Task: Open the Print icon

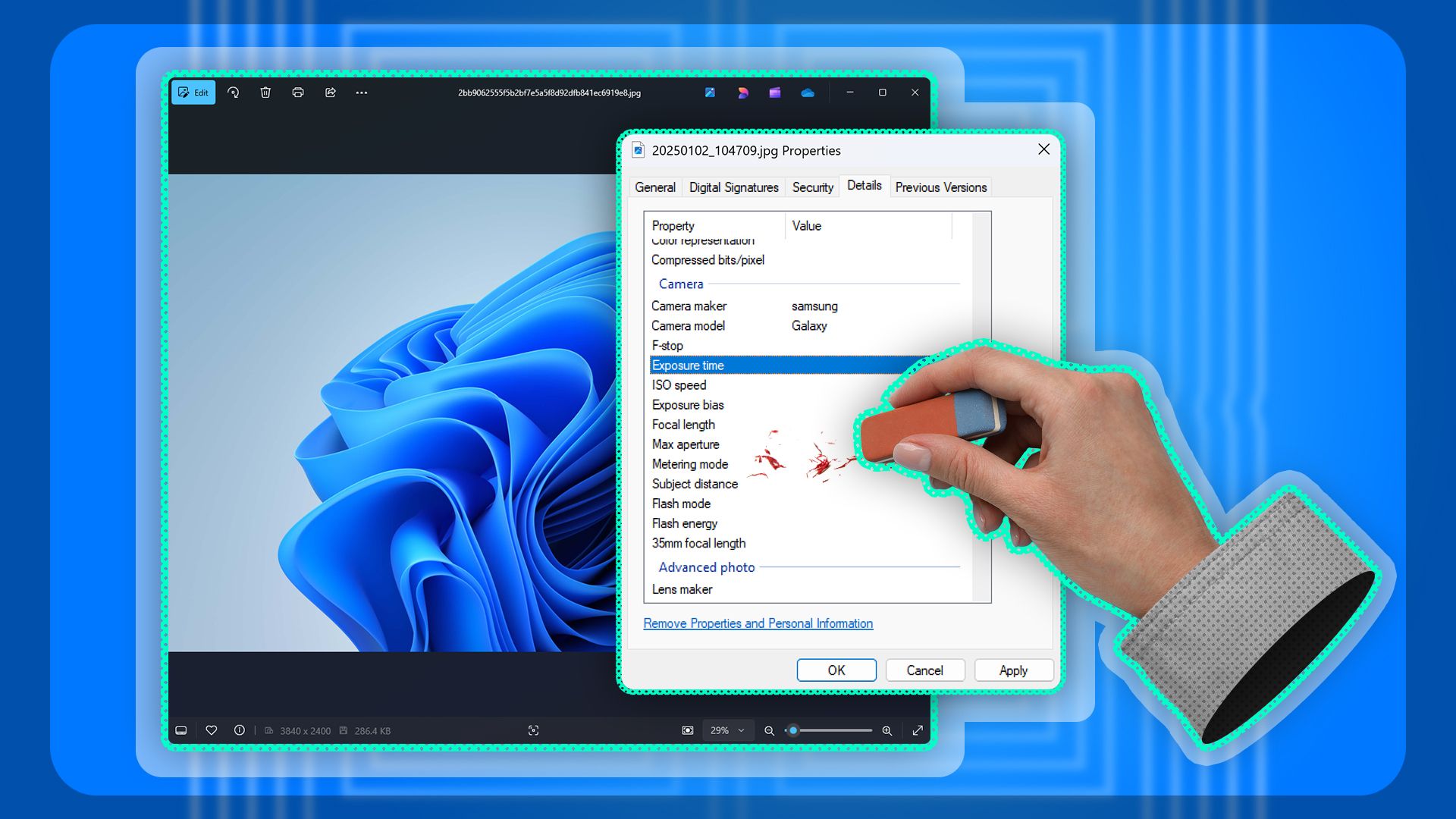Action: point(297,92)
